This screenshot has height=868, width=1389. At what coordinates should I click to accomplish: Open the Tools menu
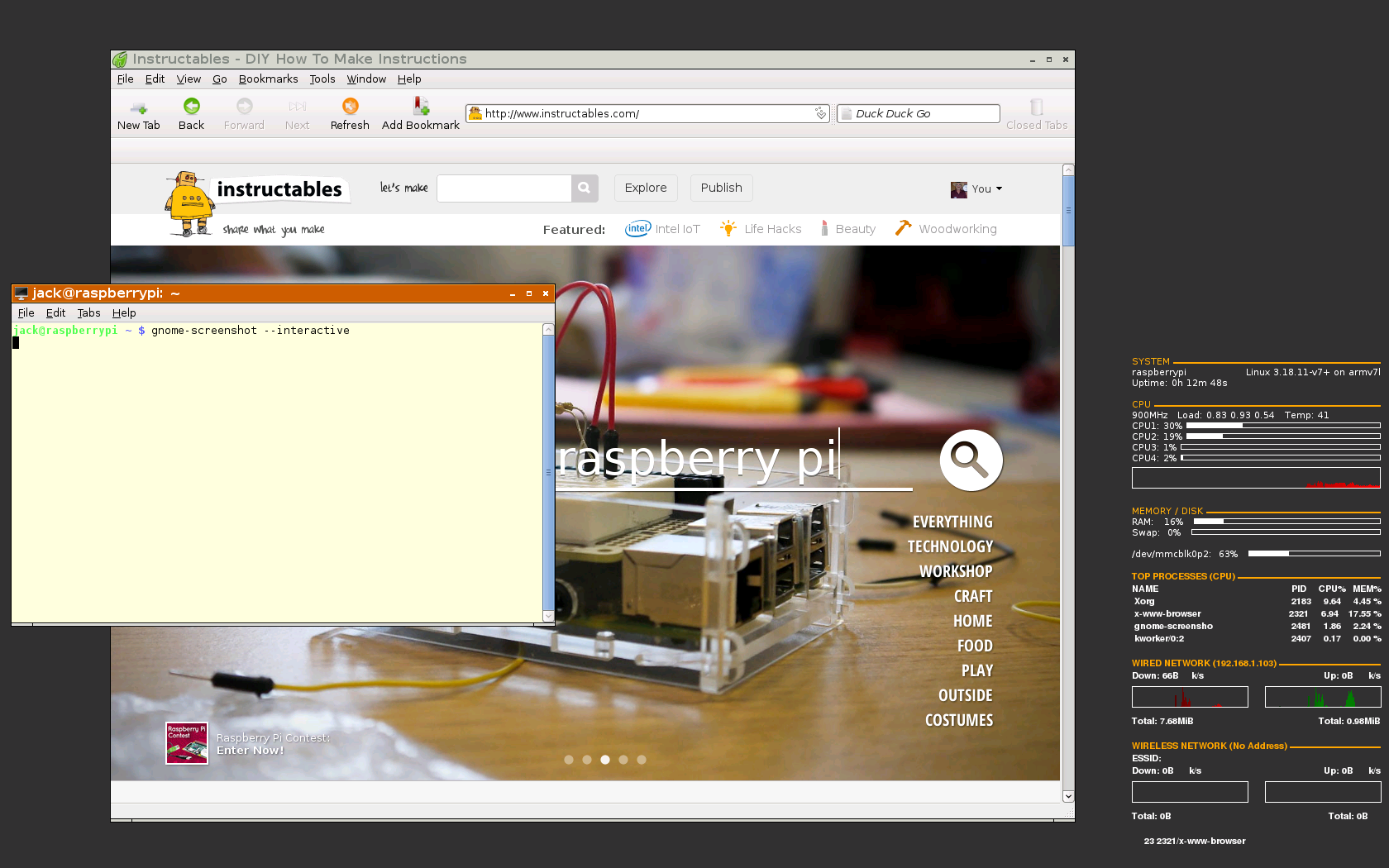(x=322, y=79)
